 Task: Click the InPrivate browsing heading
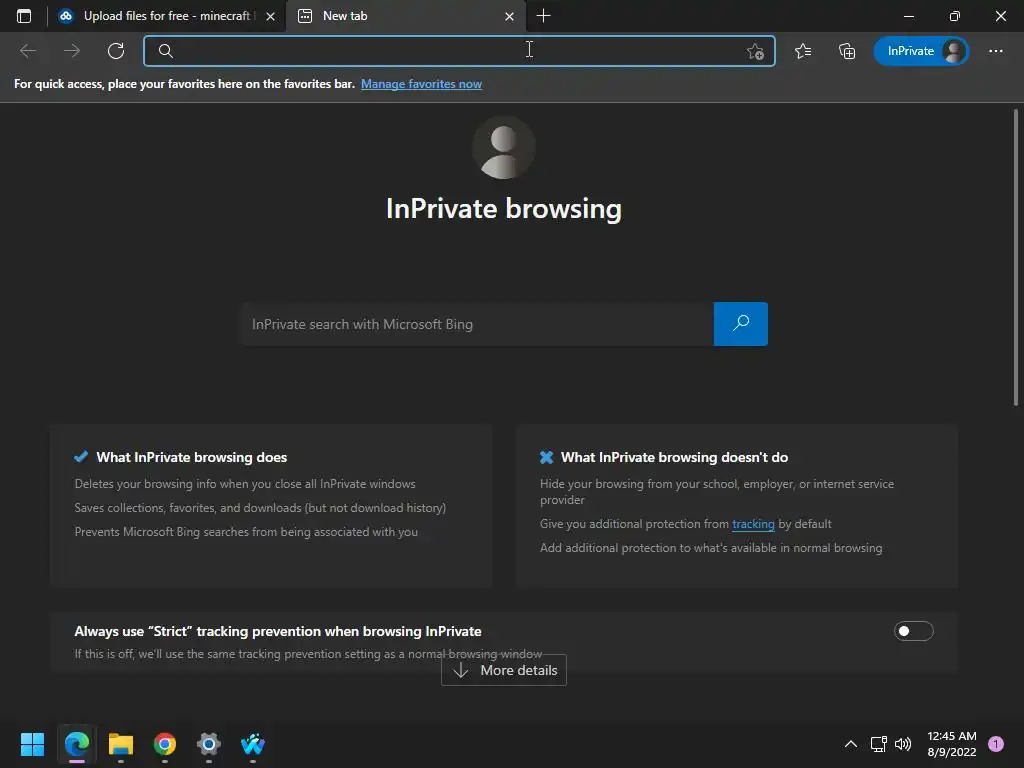(504, 209)
